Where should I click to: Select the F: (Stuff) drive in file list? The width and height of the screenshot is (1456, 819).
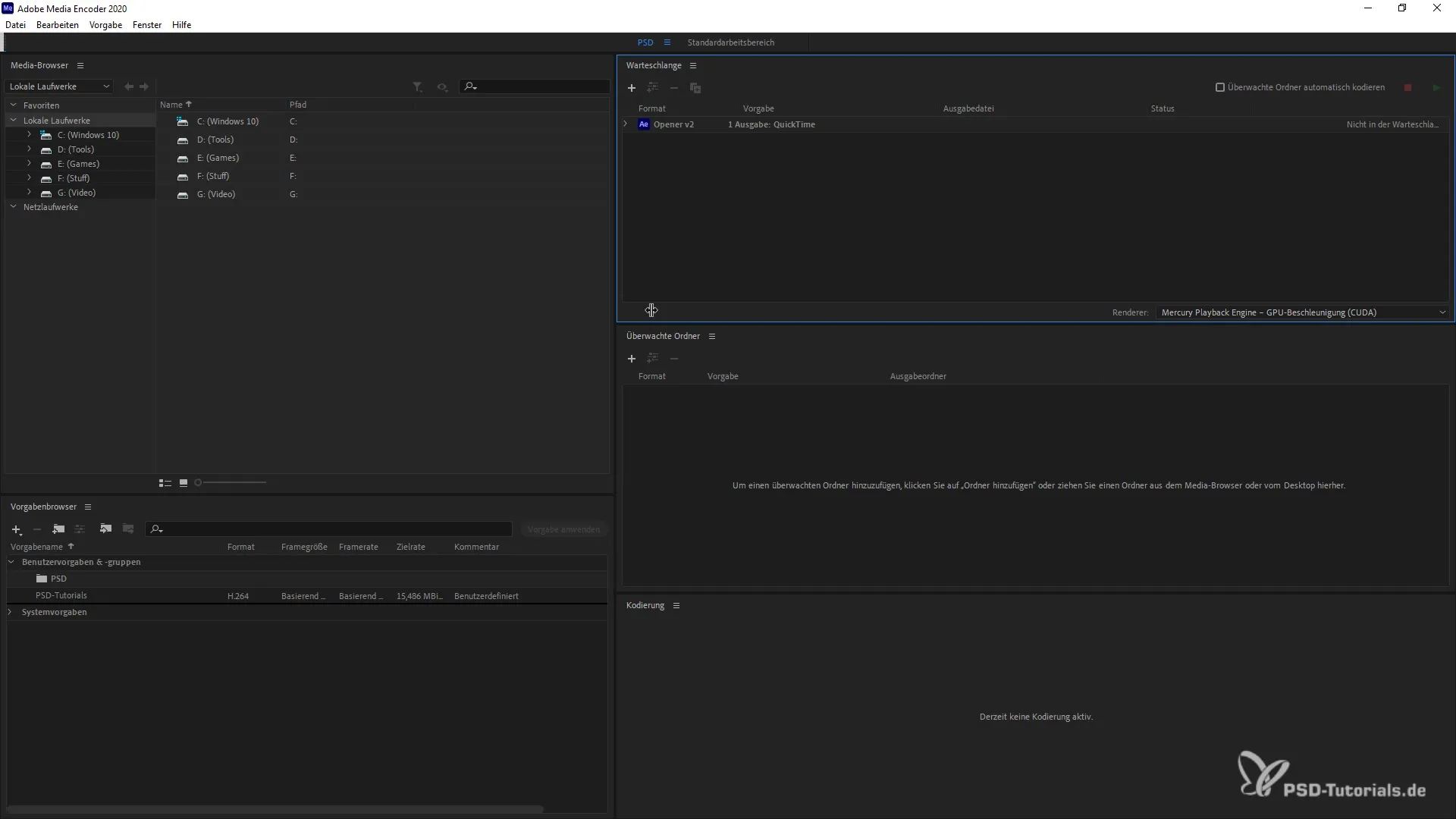coord(212,176)
